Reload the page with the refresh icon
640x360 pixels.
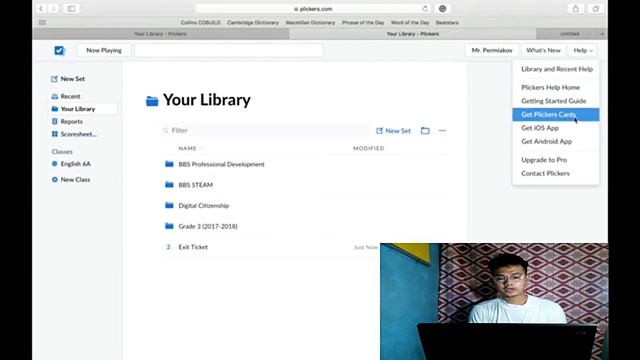pos(425,9)
